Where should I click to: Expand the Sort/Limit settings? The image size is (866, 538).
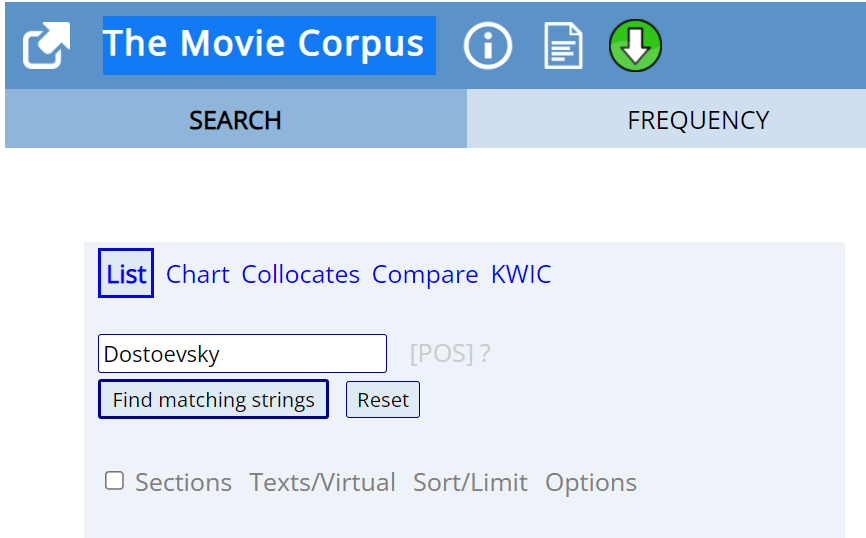pos(470,482)
